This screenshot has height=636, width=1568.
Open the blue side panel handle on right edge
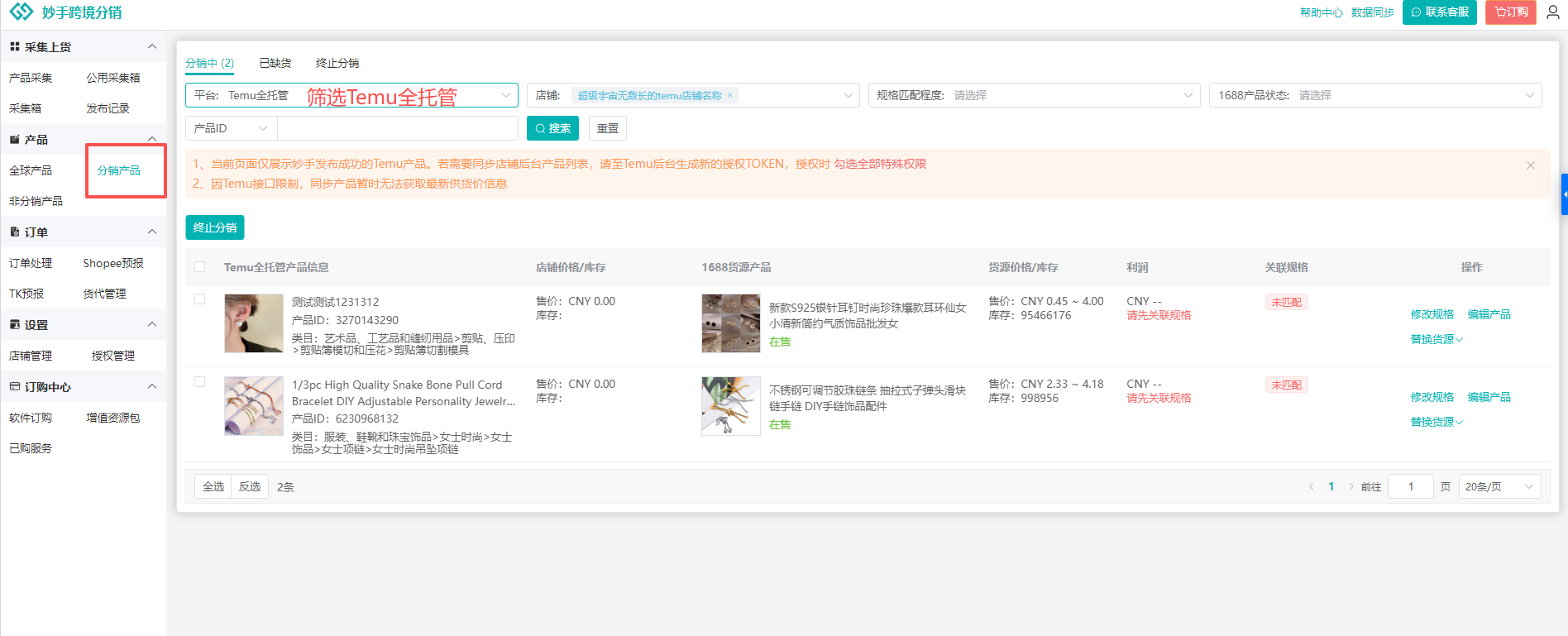[1564, 194]
